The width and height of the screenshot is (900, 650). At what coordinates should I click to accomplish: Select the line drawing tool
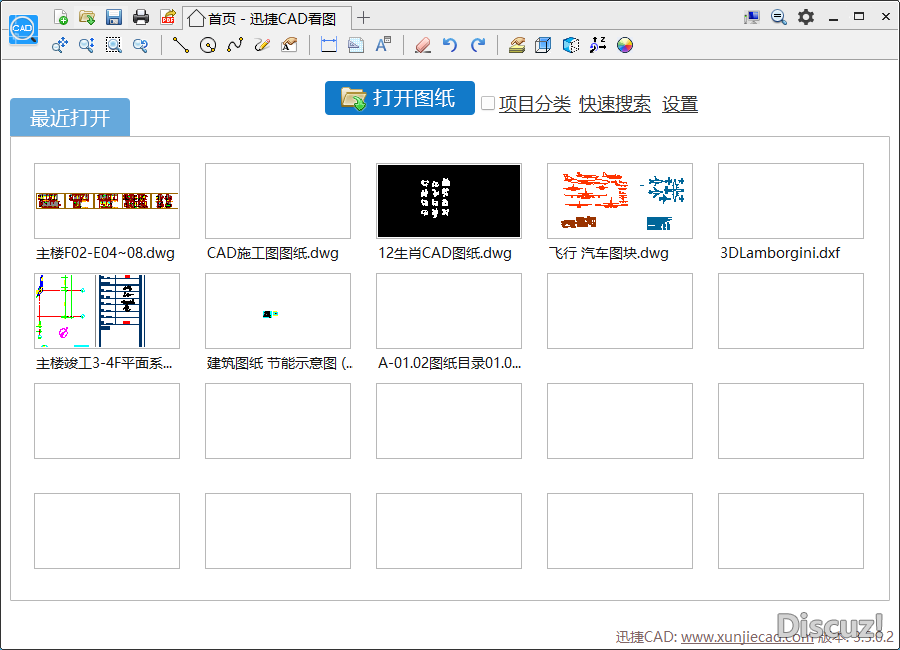[x=180, y=45]
